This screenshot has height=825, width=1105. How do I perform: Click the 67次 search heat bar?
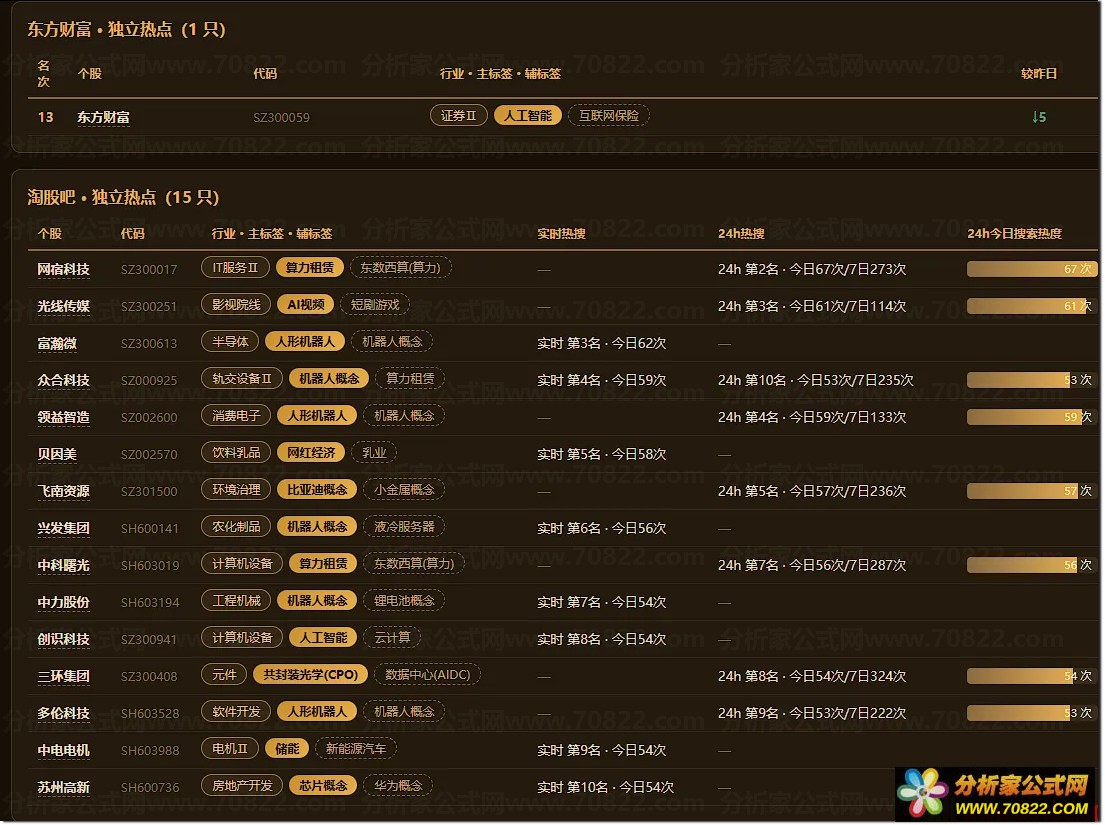click(1032, 269)
